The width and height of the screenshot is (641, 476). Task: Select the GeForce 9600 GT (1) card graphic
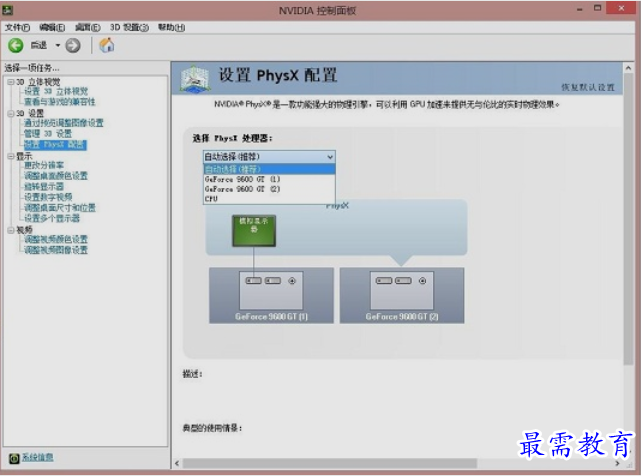coord(271,295)
